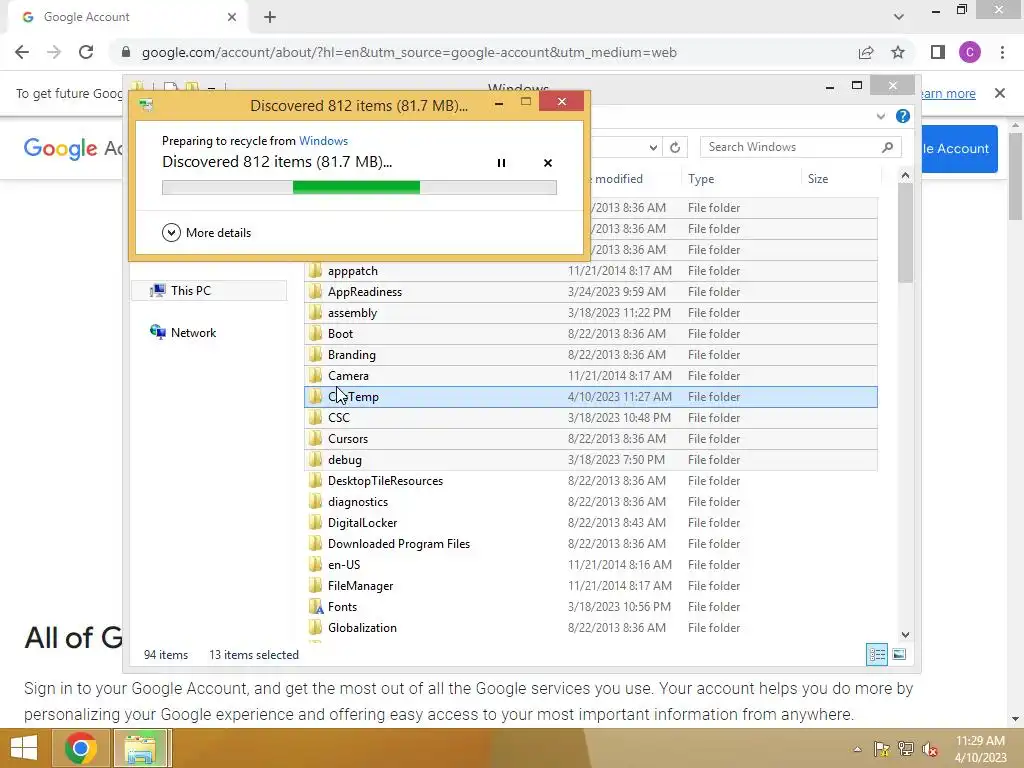Open Chrome three-dot menu
Viewport: 1024px width, 768px height.
tap(1002, 52)
